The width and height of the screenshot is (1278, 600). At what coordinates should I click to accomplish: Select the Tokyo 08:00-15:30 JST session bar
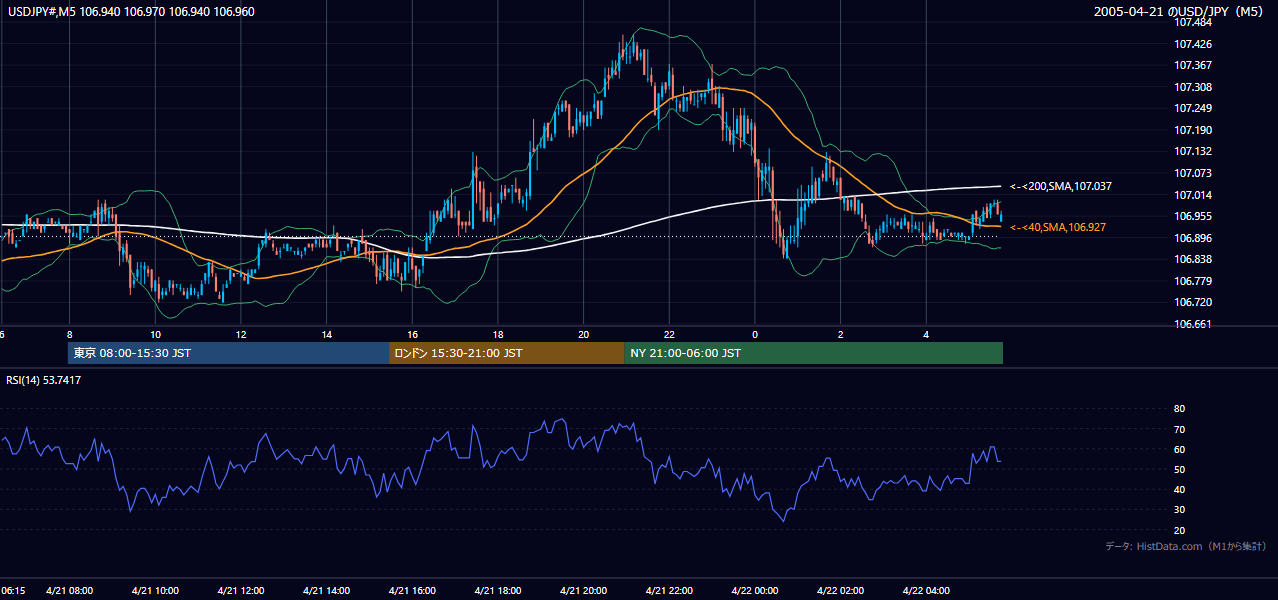228,353
